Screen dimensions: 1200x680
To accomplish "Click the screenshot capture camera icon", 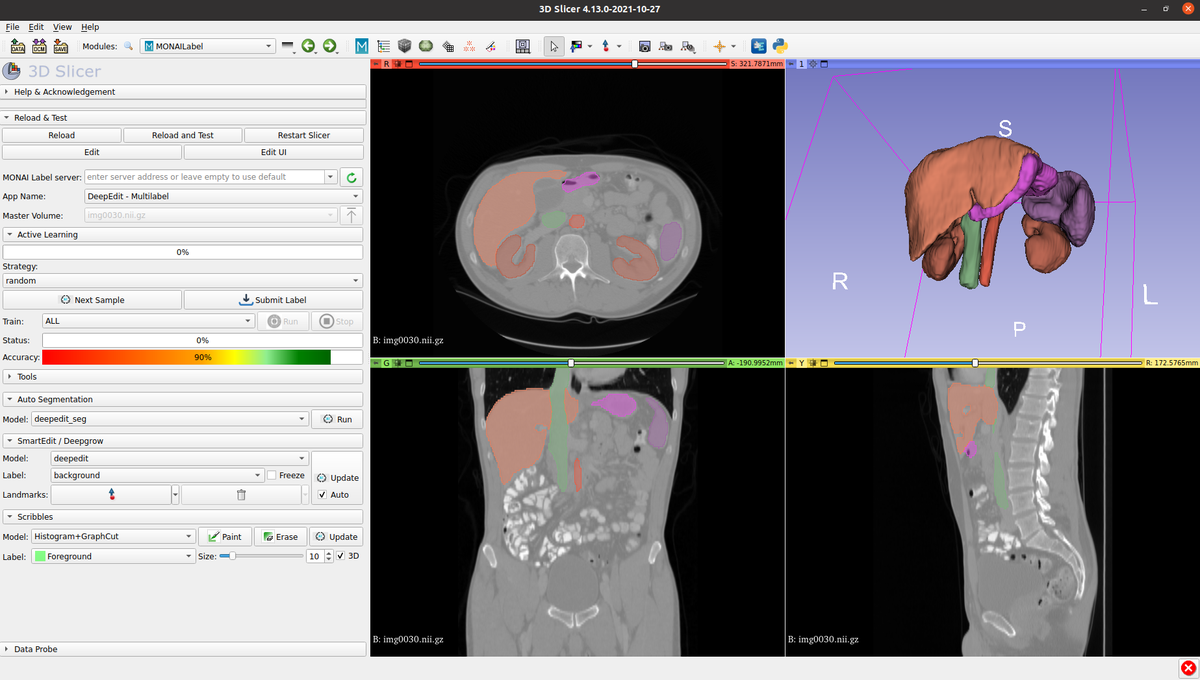I will (646, 46).
